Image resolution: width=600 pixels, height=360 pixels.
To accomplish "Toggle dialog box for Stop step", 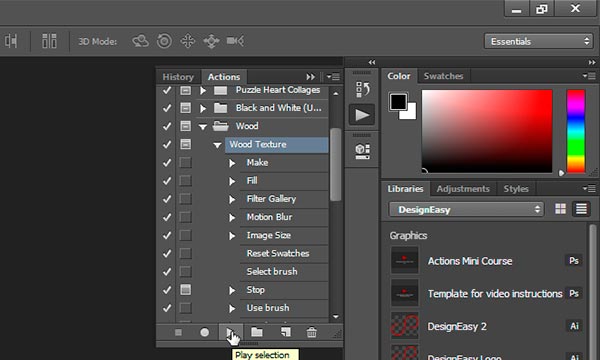I will click(x=186, y=290).
